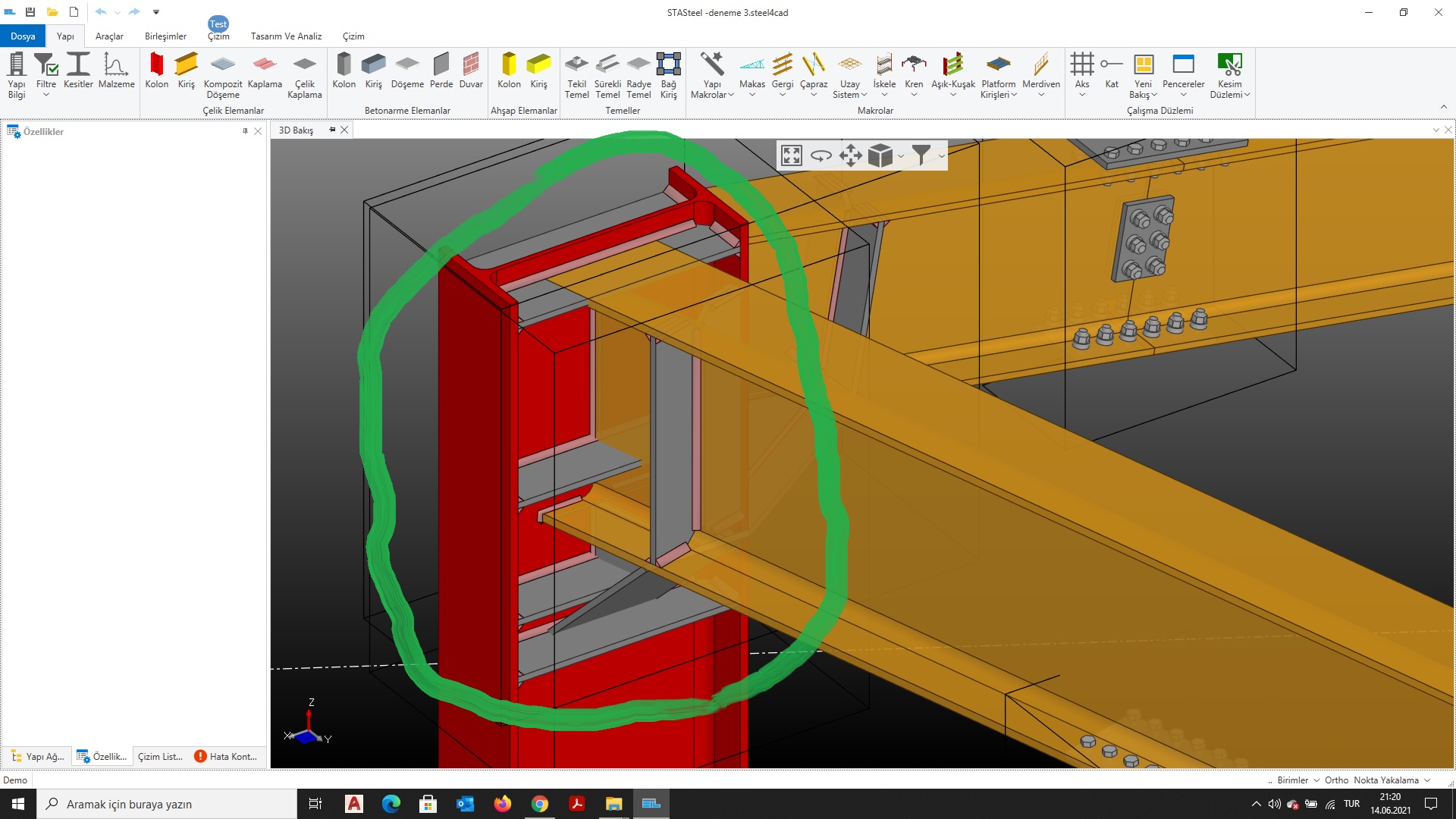The width and height of the screenshot is (1456, 819).
Task: Activate the orbit rotate view tool
Action: click(x=821, y=156)
